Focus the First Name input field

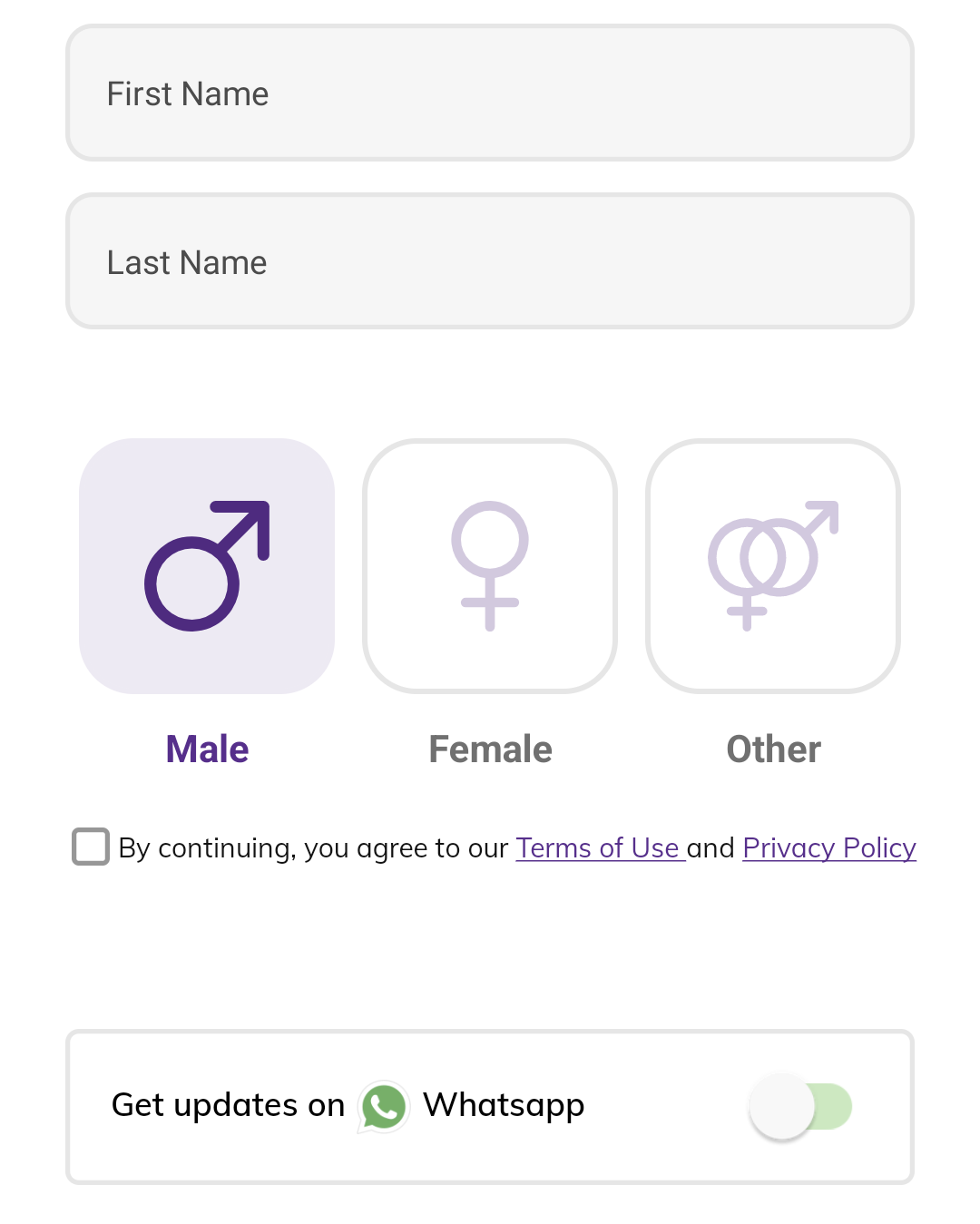click(490, 93)
